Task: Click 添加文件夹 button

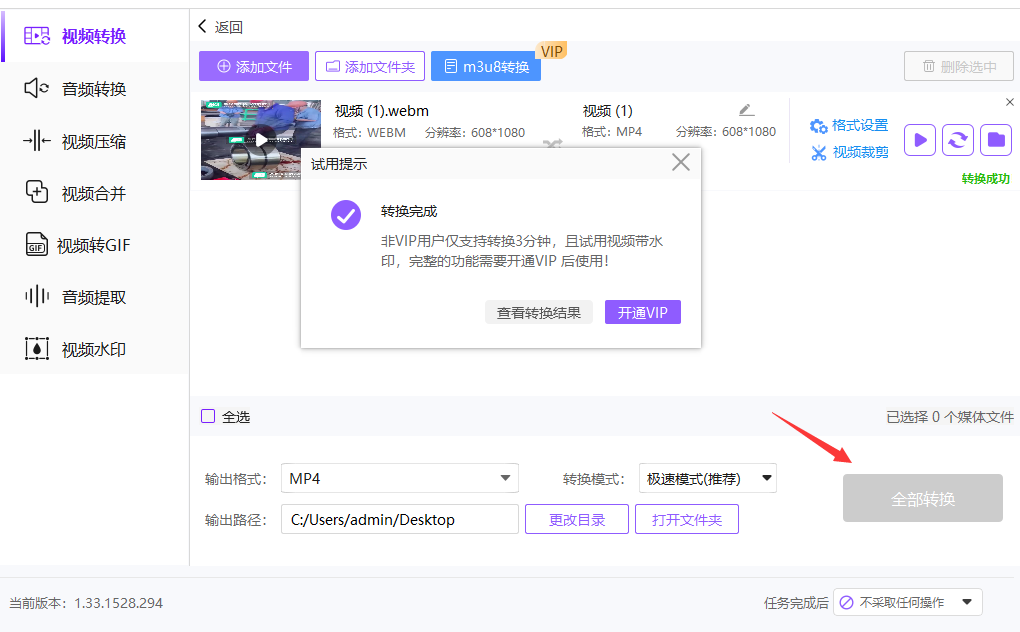Action: coord(369,66)
